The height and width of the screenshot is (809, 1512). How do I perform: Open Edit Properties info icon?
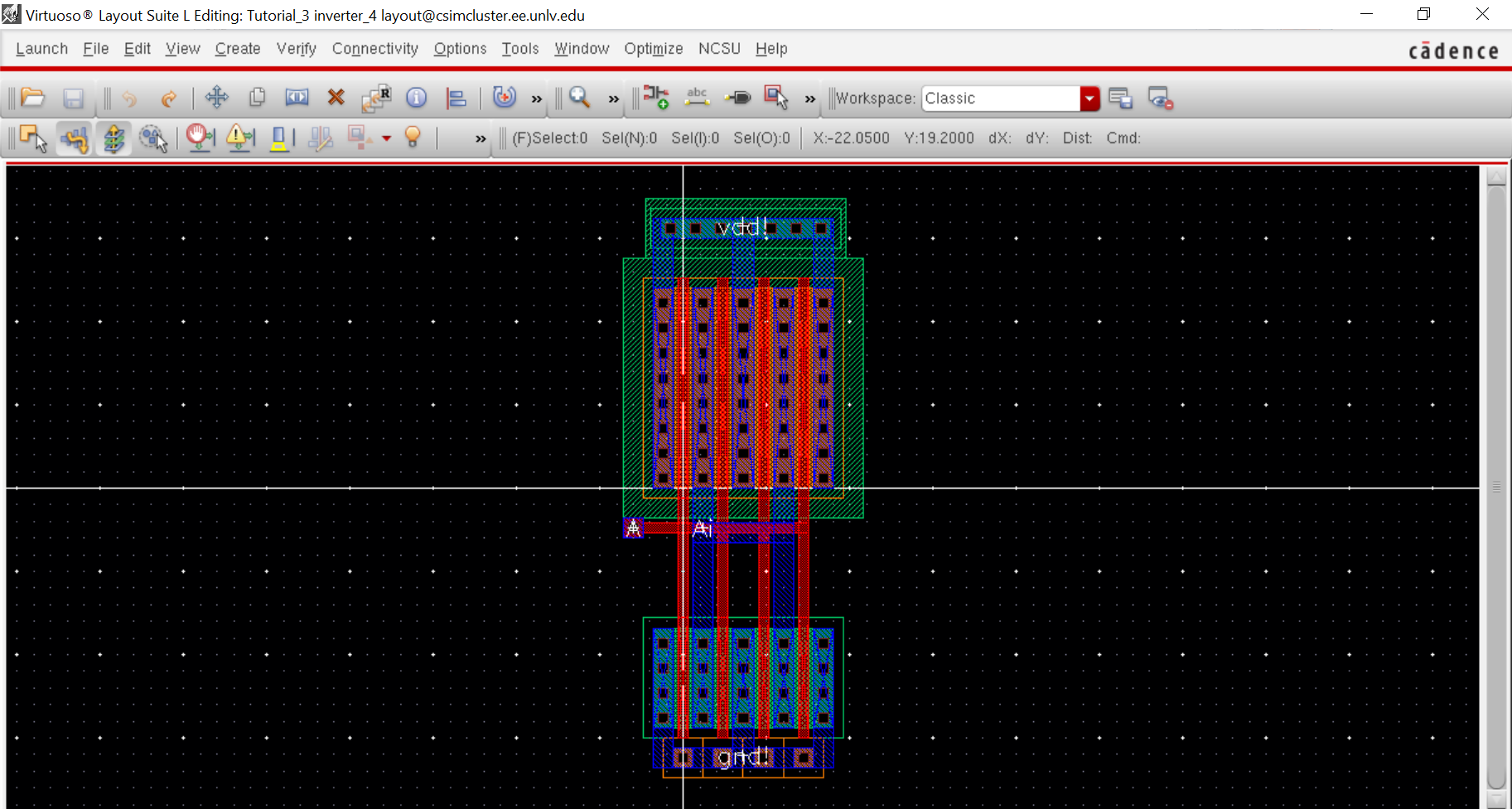tap(416, 98)
